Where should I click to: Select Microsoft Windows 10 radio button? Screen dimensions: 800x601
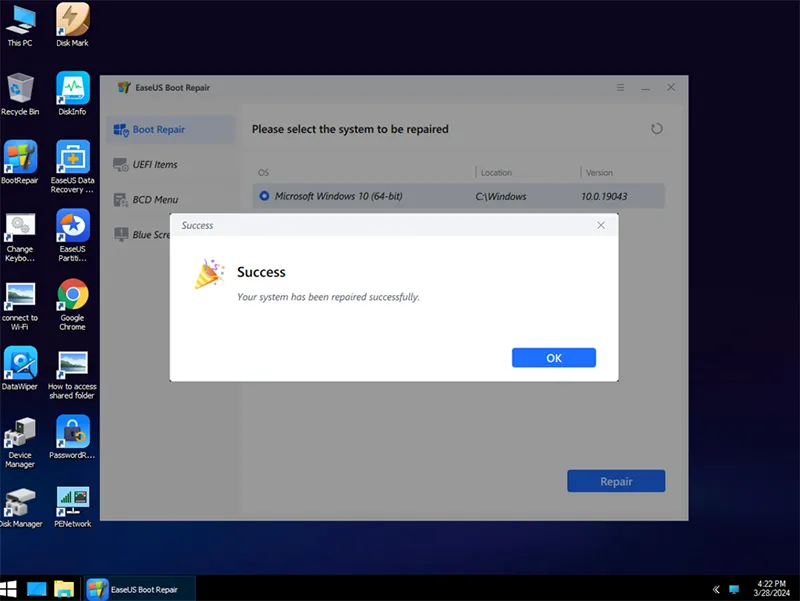click(264, 196)
